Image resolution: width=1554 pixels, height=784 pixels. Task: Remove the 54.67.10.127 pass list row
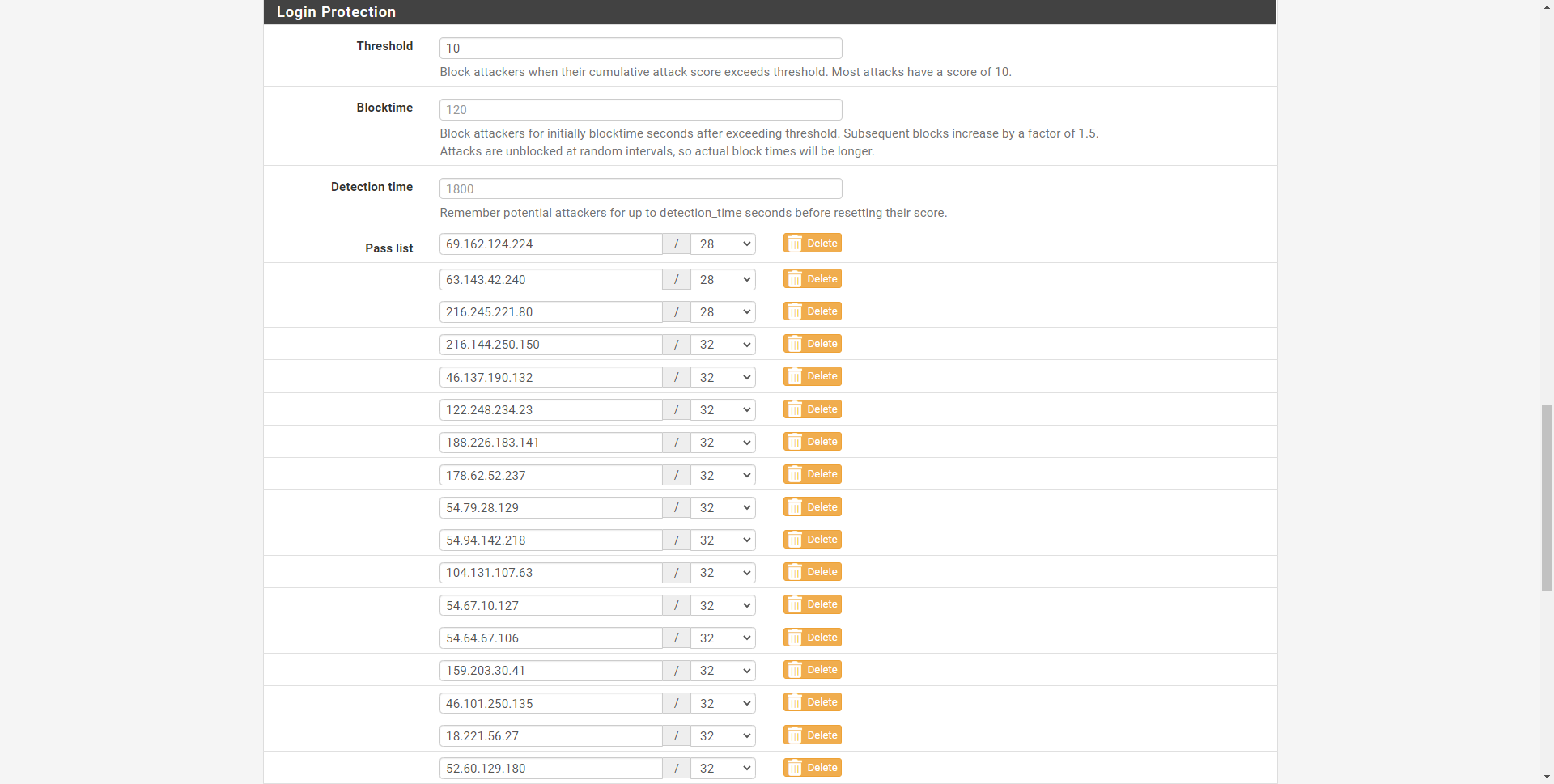point(812,604)
